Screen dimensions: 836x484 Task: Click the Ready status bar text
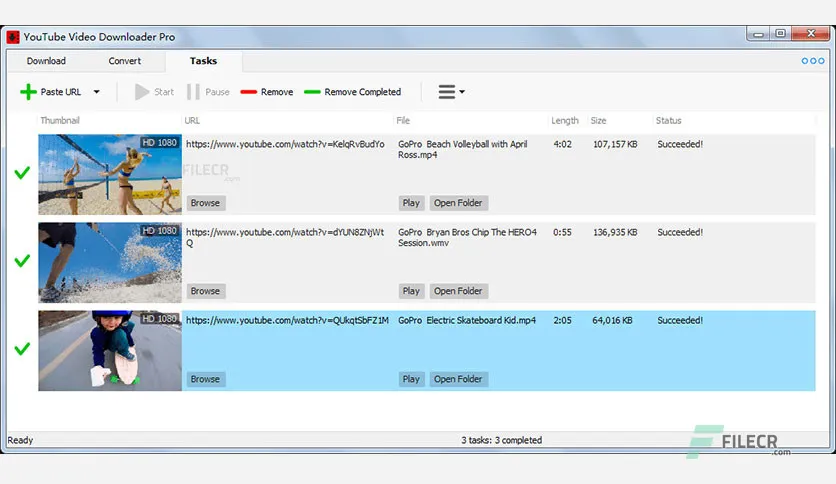20,440
